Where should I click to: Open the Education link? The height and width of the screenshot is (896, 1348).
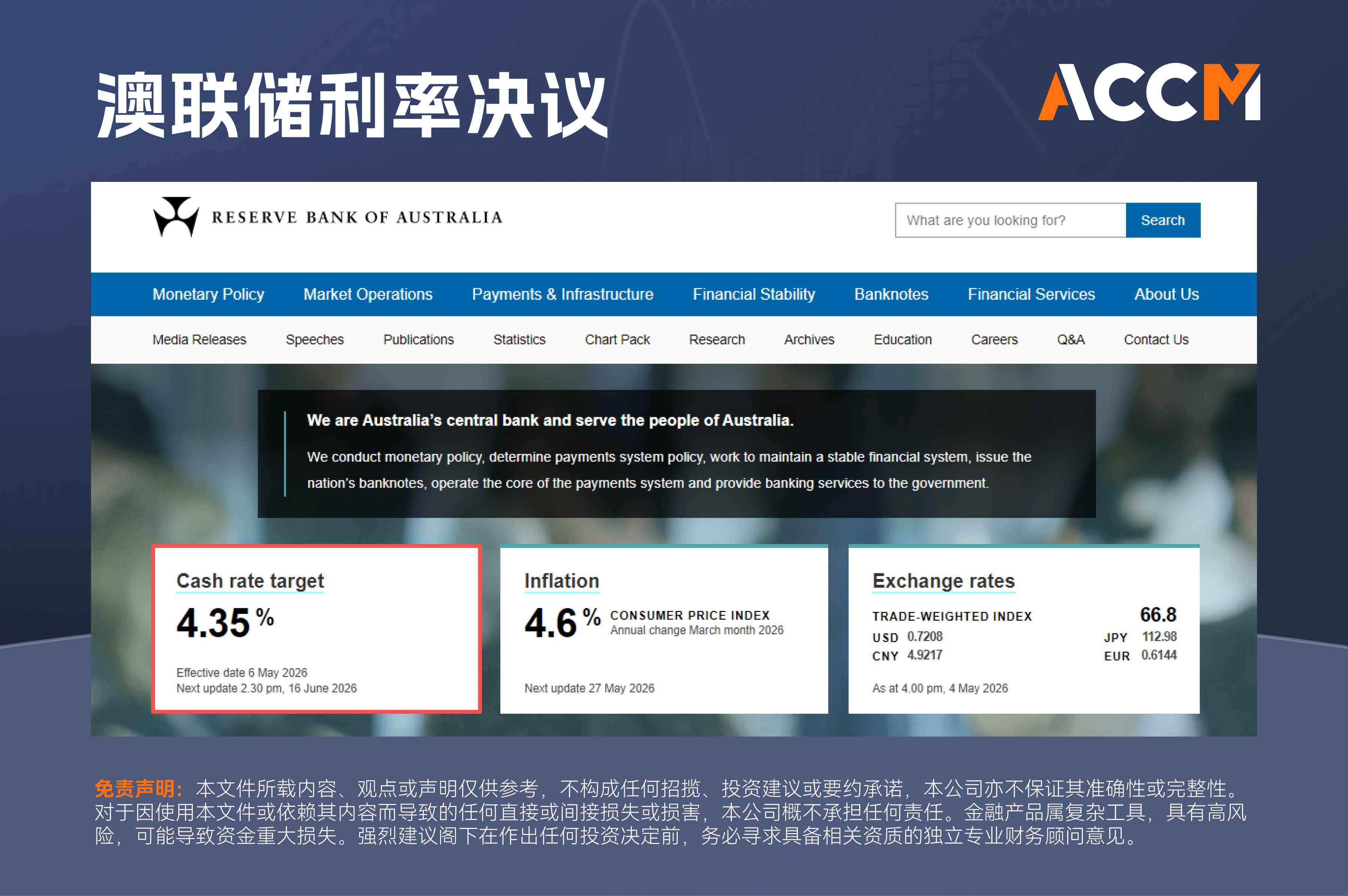pos(903,339)
